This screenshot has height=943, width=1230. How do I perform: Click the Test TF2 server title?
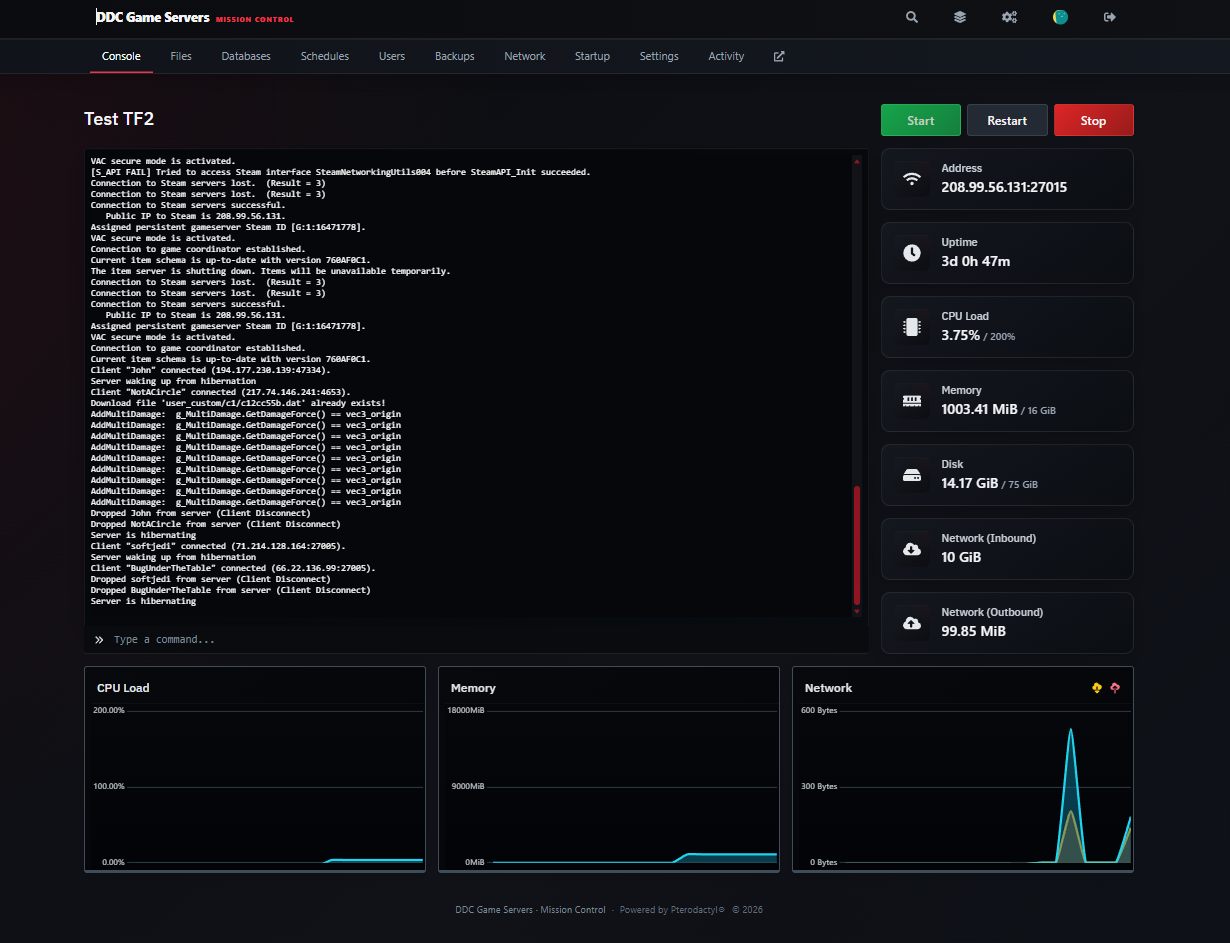point(119,119)
